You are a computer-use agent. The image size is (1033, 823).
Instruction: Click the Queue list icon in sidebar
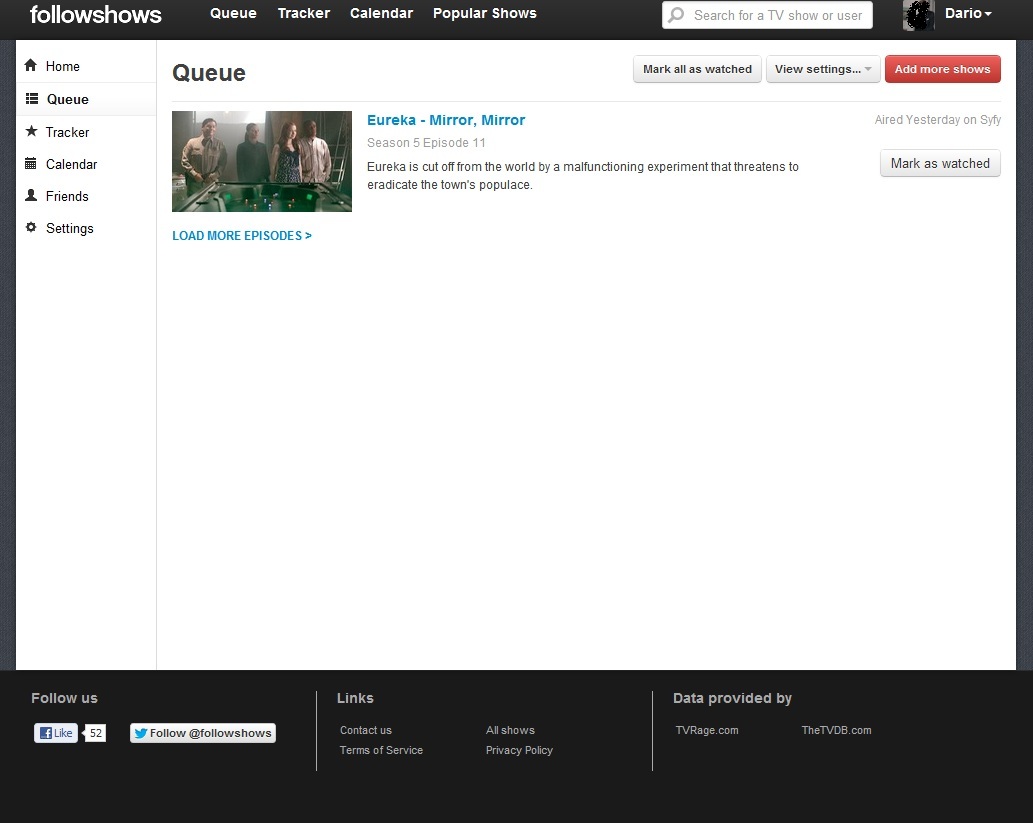[32, 99]
